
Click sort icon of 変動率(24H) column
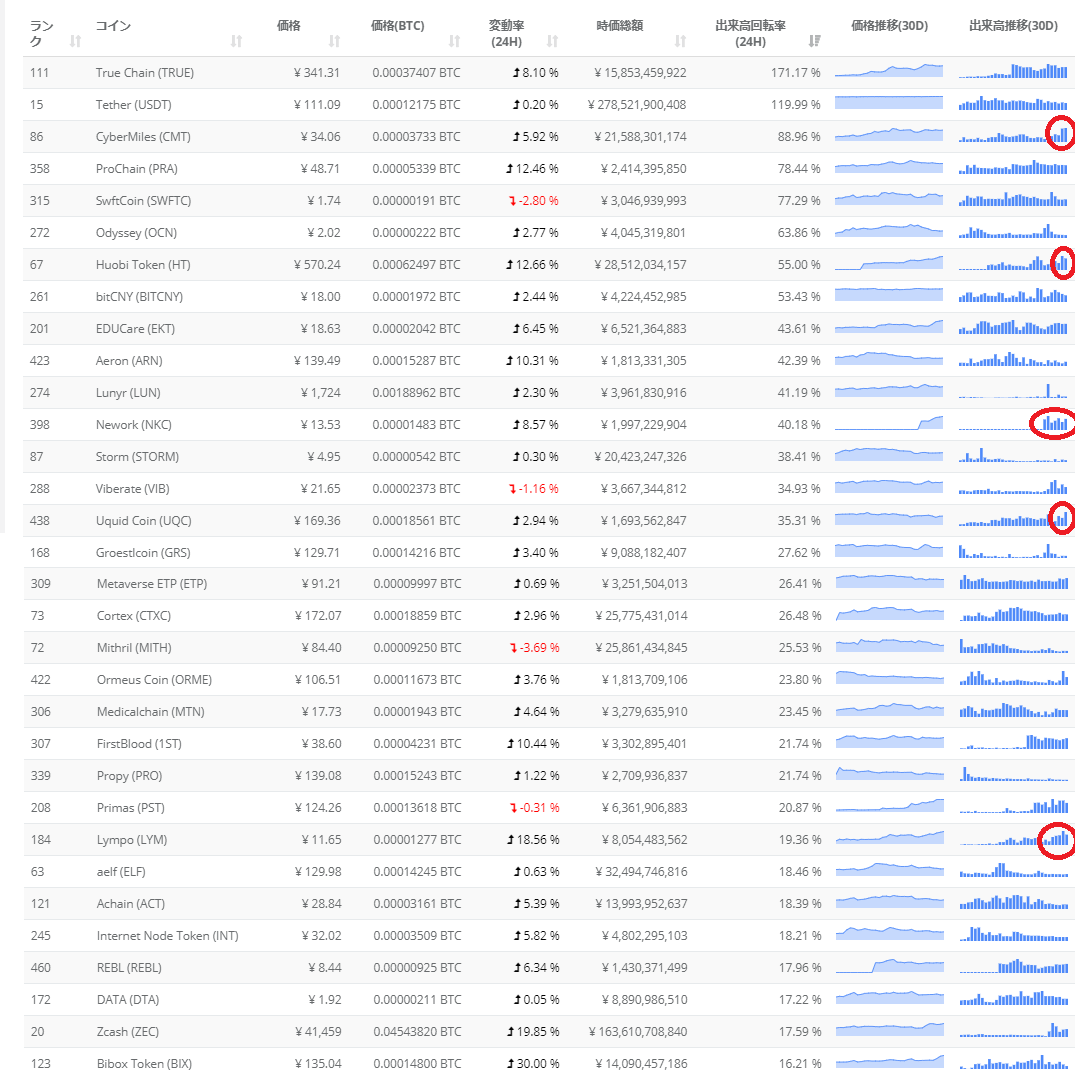(552, 41)
